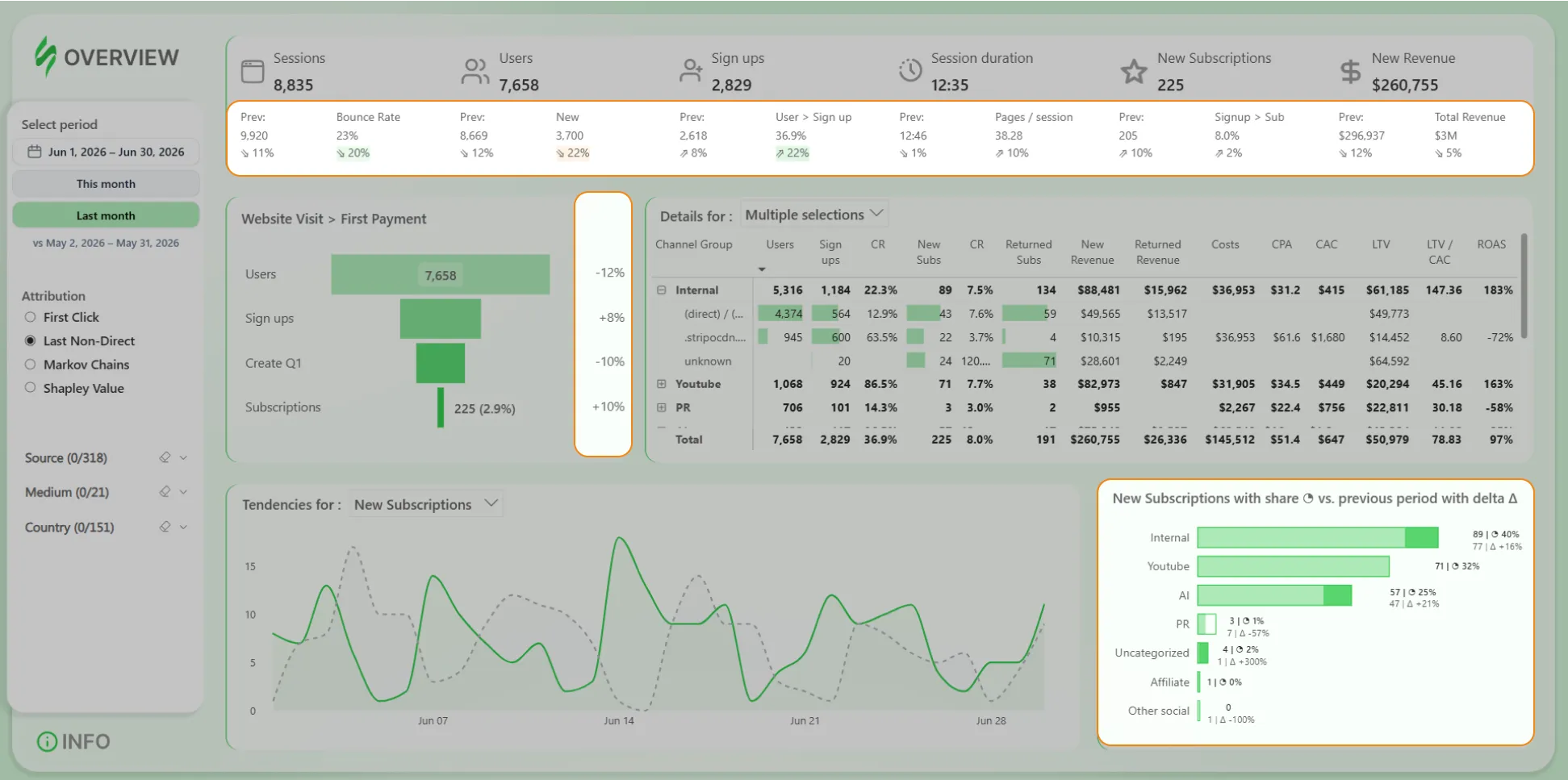Click the table vertical scrollbar

pyautogui.click(x=1524, y=286)
